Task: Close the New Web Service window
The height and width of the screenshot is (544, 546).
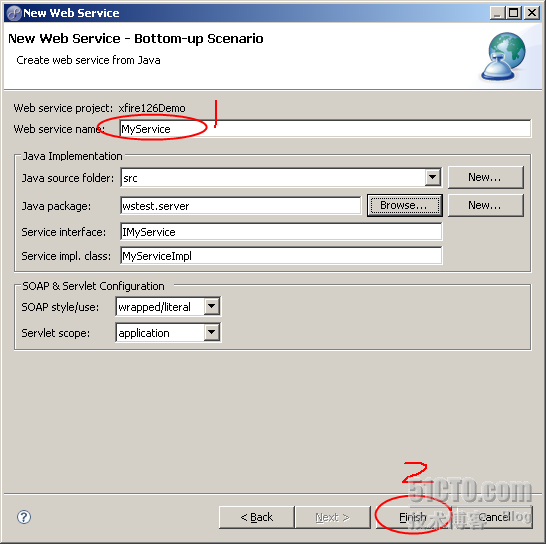Action: click(x=532, y=13)
